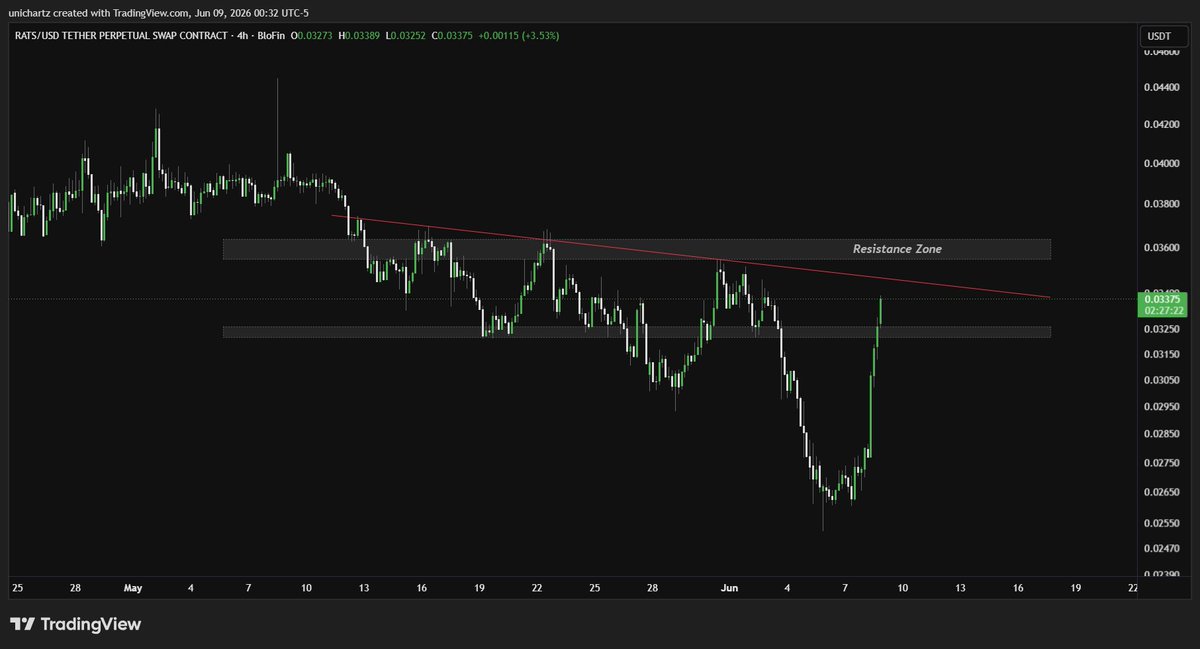1200x649 pixels.
Task: Click the low value L0.03252 in header
Action: 406,35
